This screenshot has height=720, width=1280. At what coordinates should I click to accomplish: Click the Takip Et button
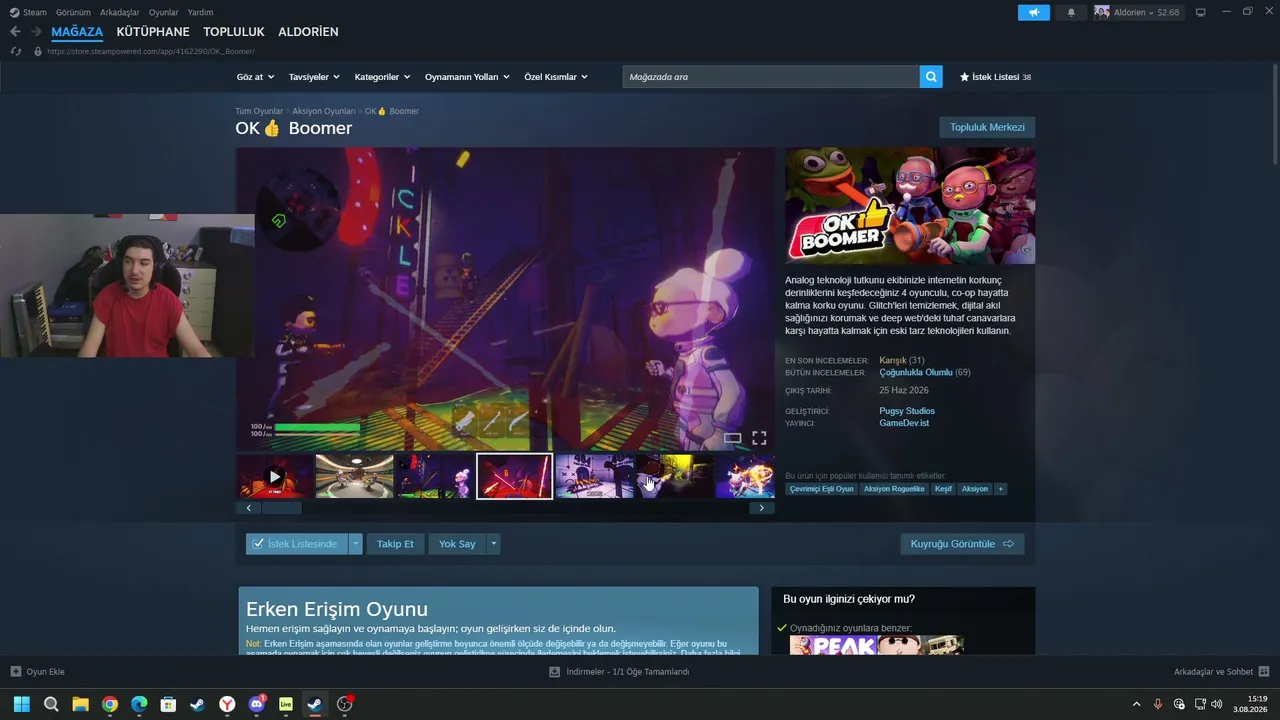pyautogui.click(x=395, y=544)
